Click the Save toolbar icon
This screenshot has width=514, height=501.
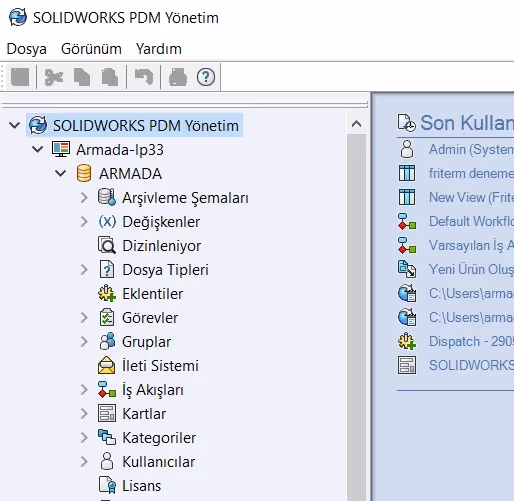click(x=20, y=77)
